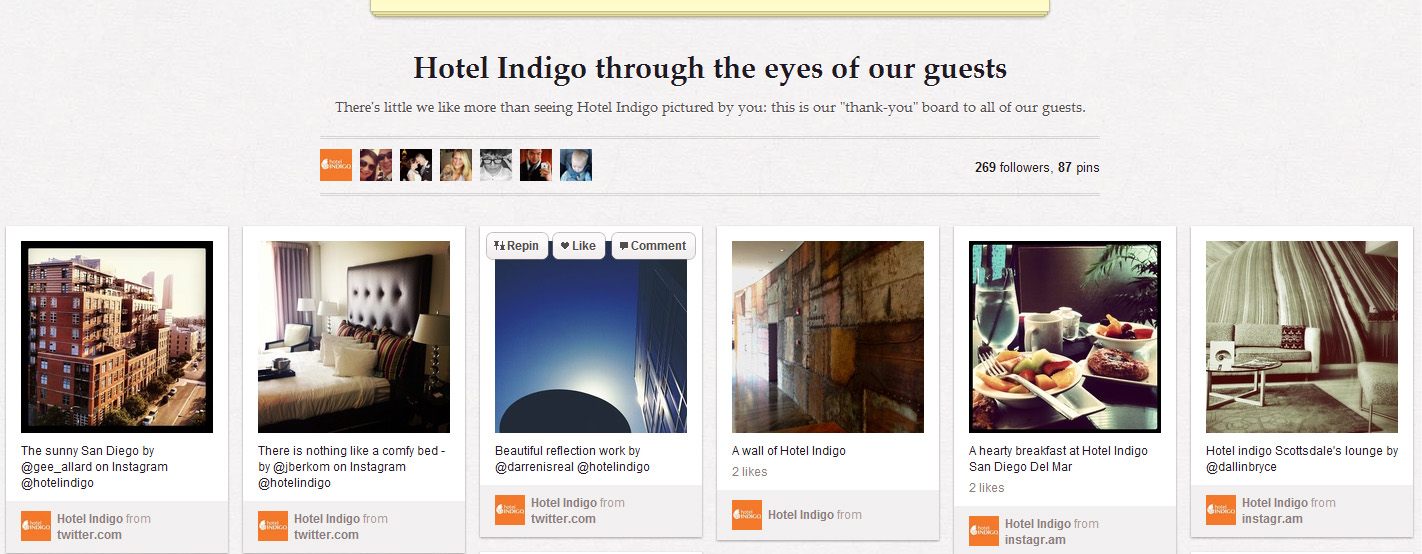The width and height of the screenshot is (1422, 554).
Task: Like the blue reflection pin
Action: (x=579, y=246)
